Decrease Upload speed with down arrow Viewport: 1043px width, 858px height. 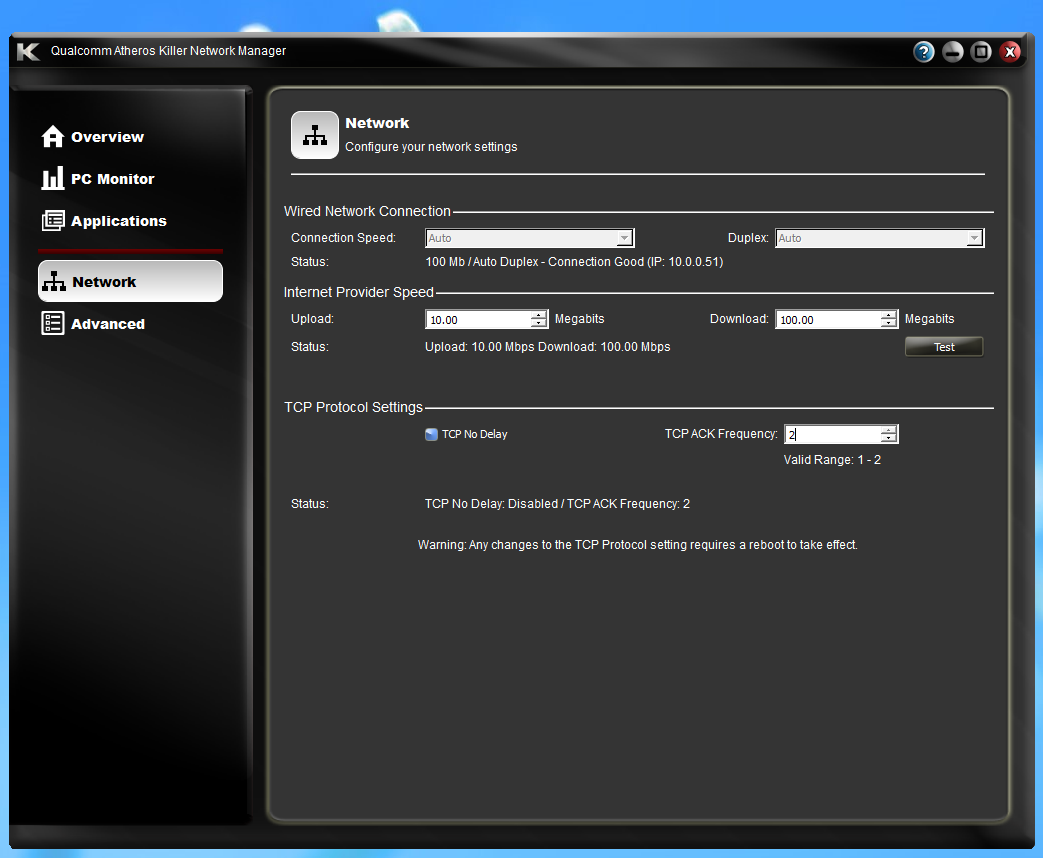tap(539, 324)
